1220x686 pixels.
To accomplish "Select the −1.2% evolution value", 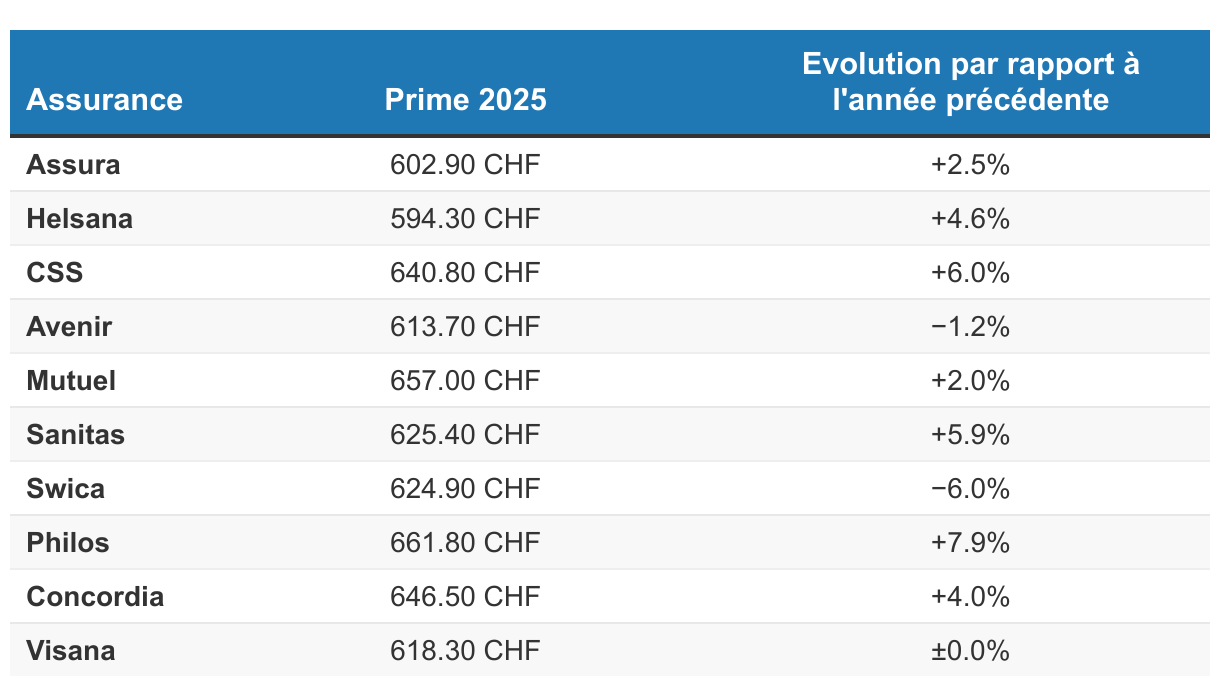I will [970, 327].
